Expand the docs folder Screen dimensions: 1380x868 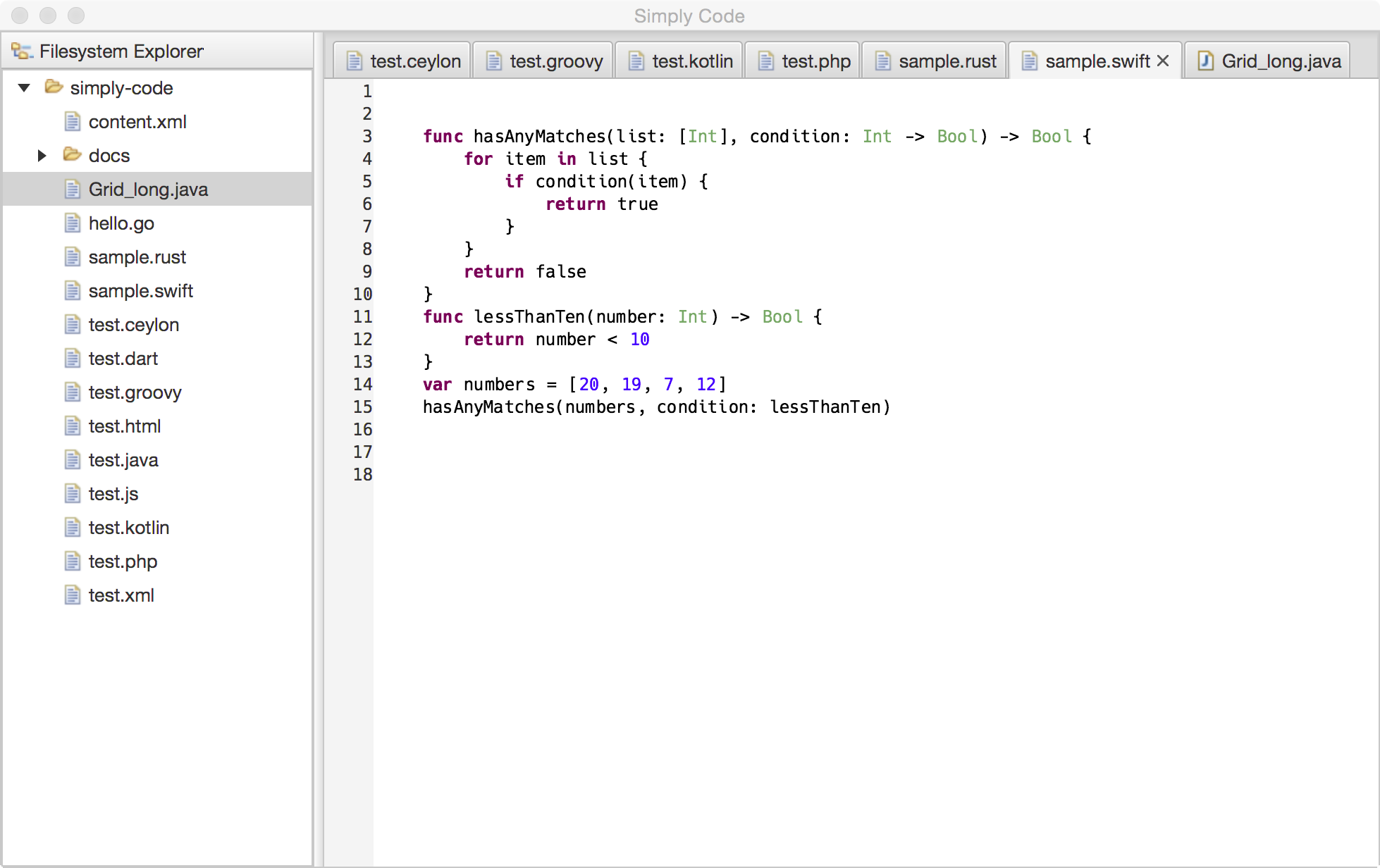pos(42,156)
